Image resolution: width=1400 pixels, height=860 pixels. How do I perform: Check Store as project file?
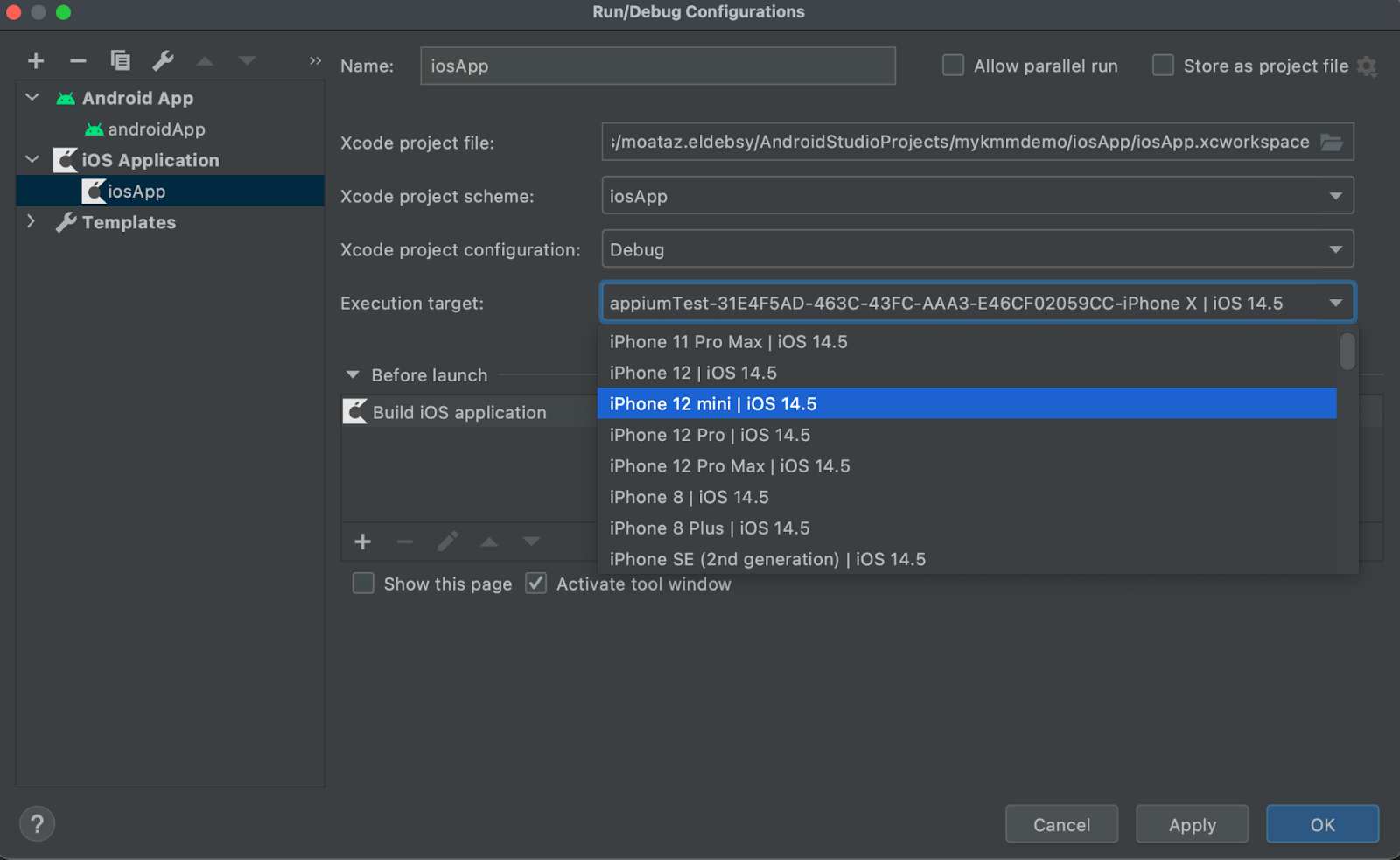click(x=1163, y=65)
